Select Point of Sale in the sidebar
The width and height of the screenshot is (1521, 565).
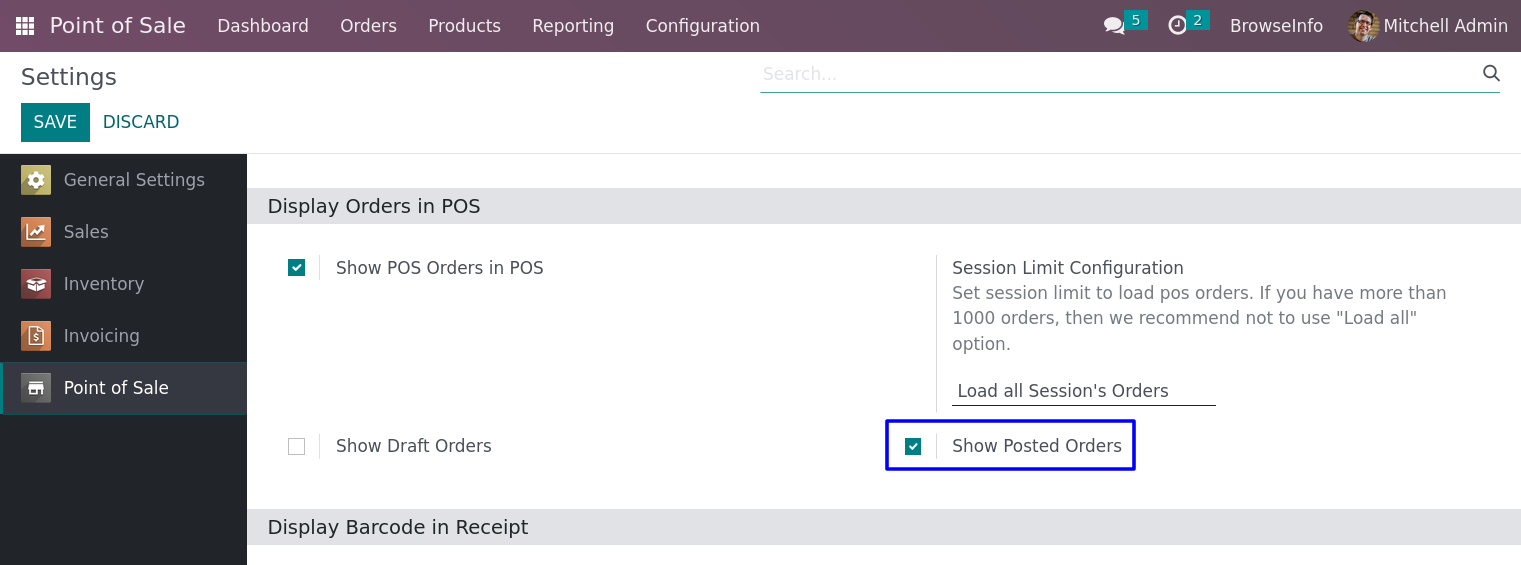123,388
